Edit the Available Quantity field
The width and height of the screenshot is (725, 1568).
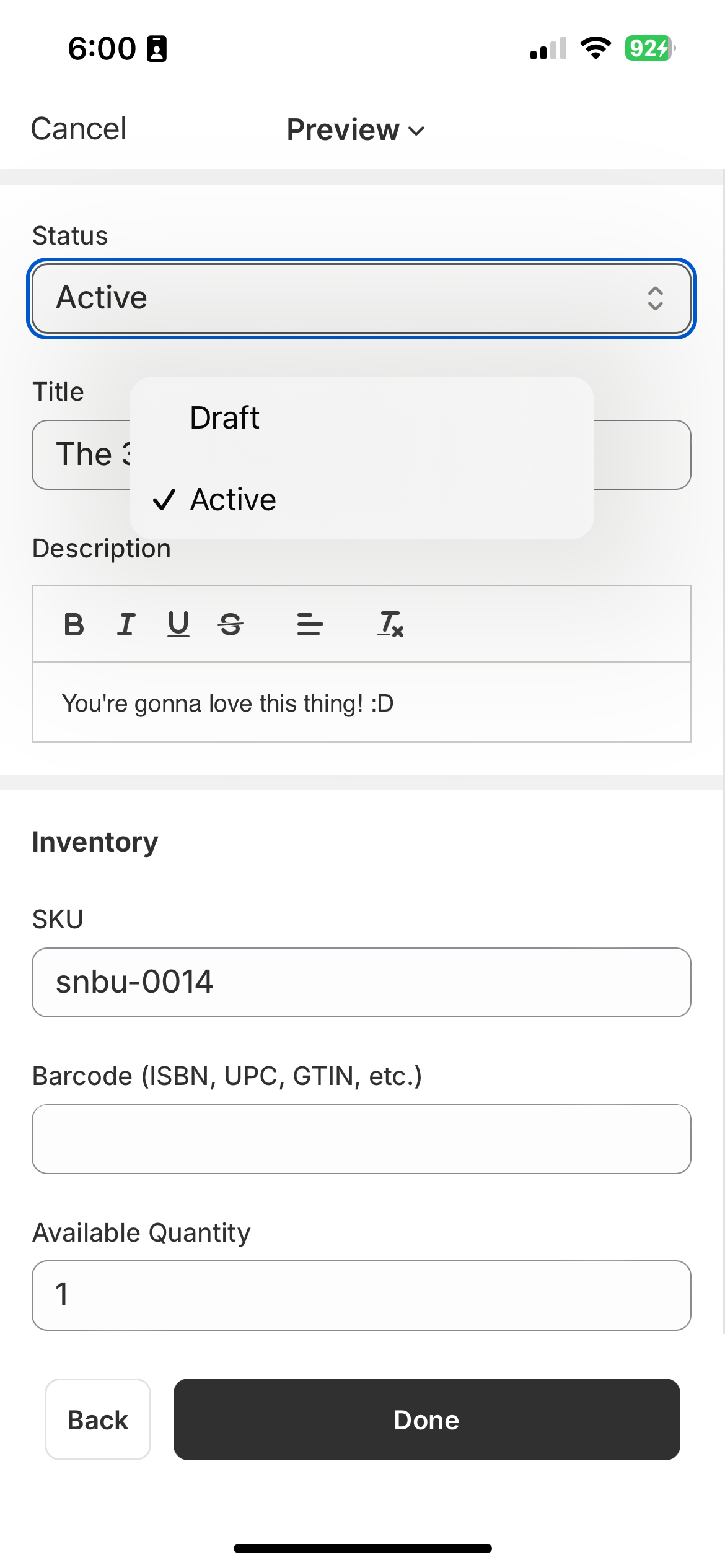pos(361,1295)
